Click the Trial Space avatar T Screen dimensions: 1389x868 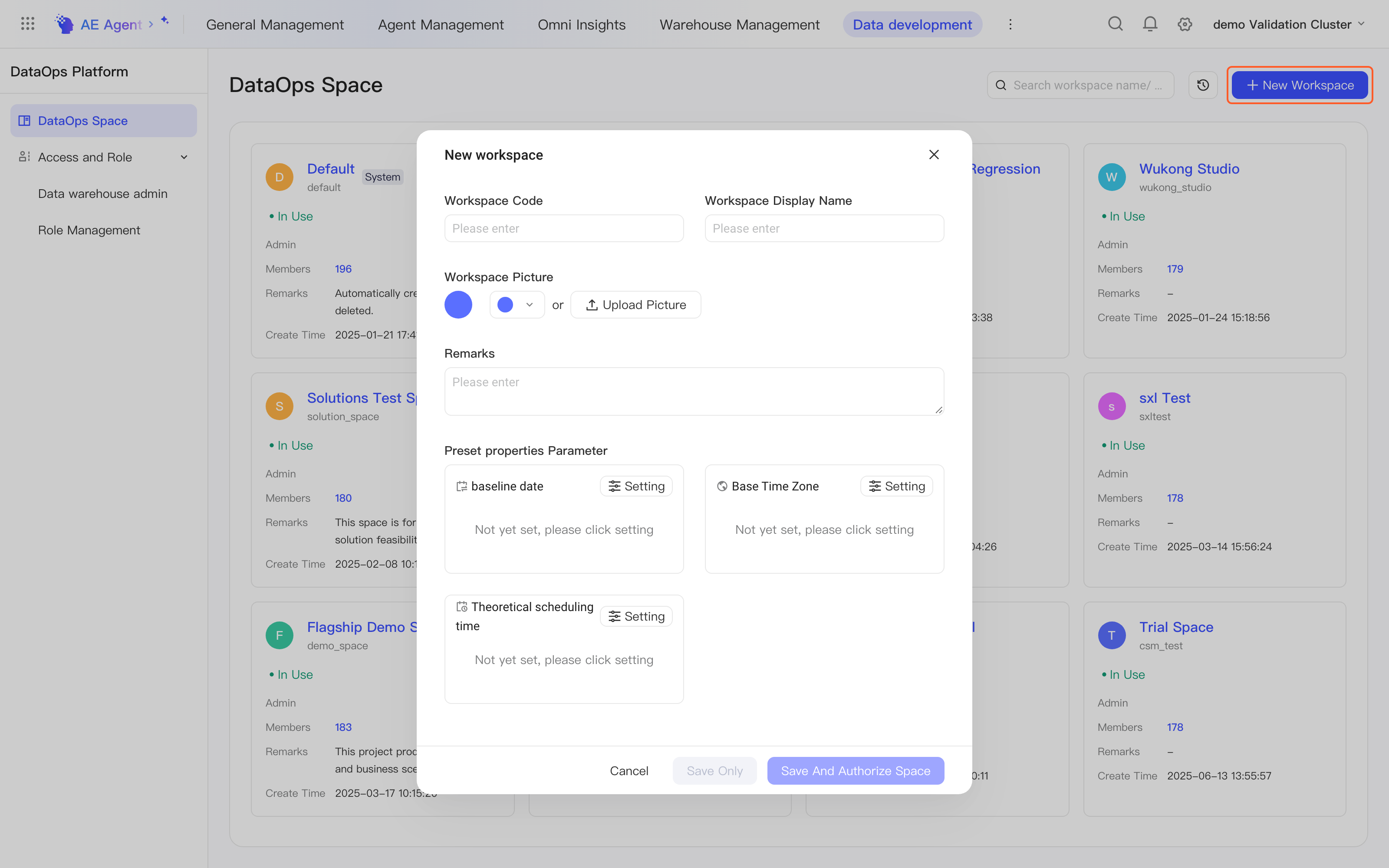1112,635
